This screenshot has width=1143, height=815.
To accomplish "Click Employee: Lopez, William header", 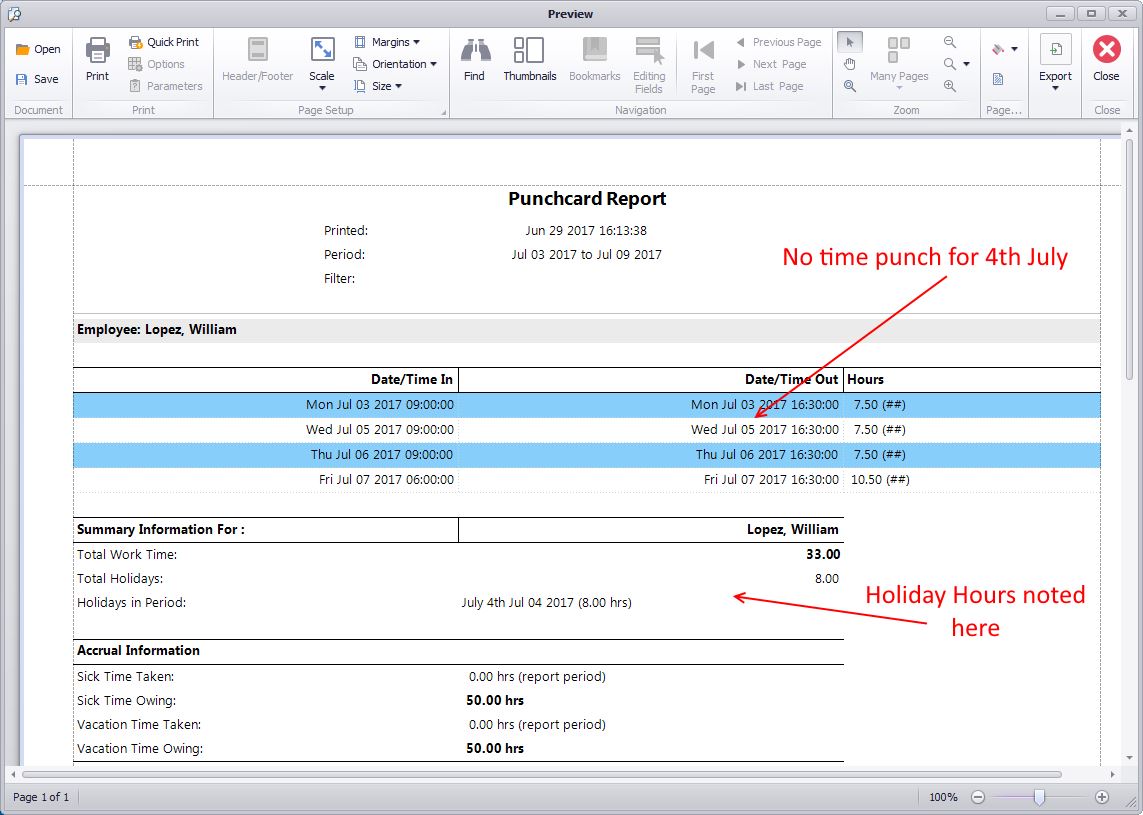I will [157, 329].
